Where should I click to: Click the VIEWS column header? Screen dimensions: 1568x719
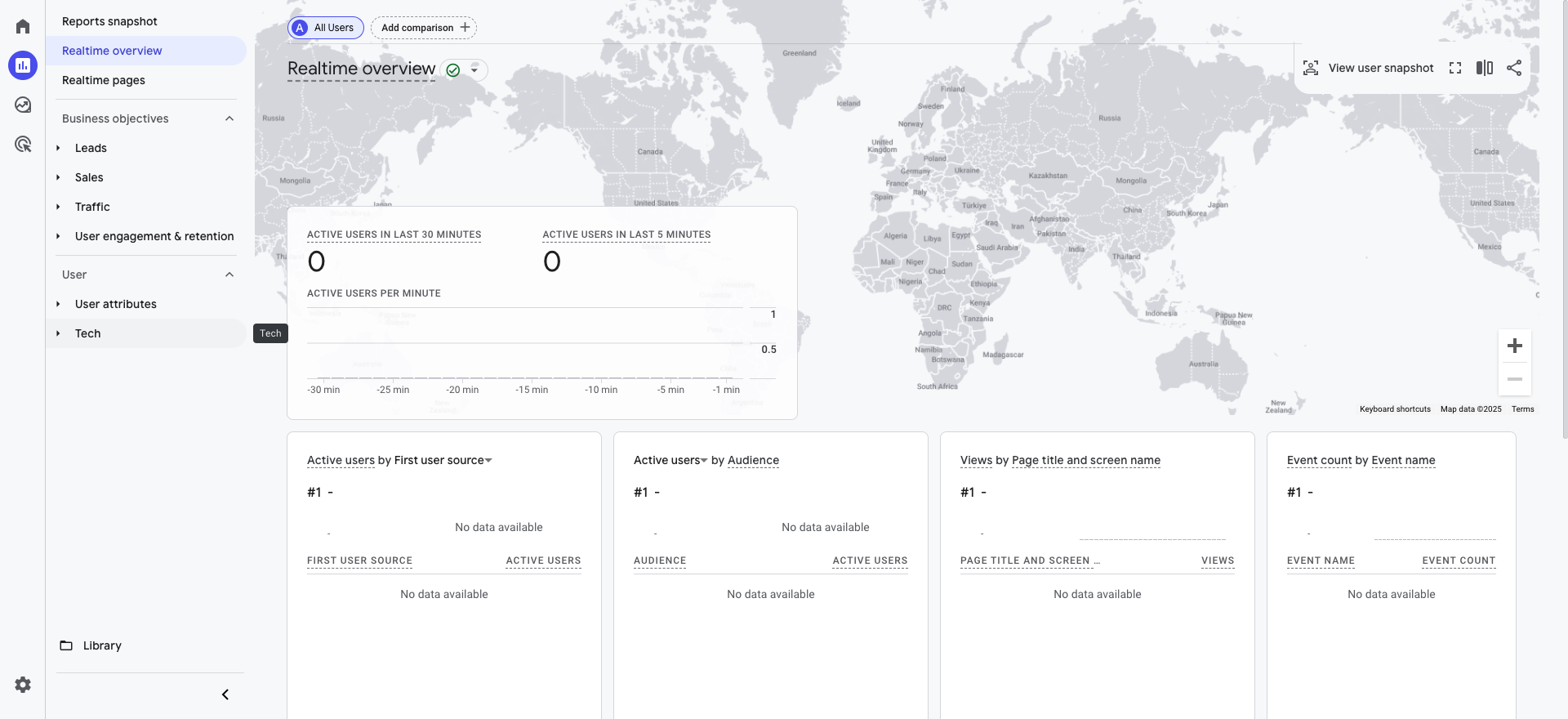pyautogui.click(x=1218, y=560)
